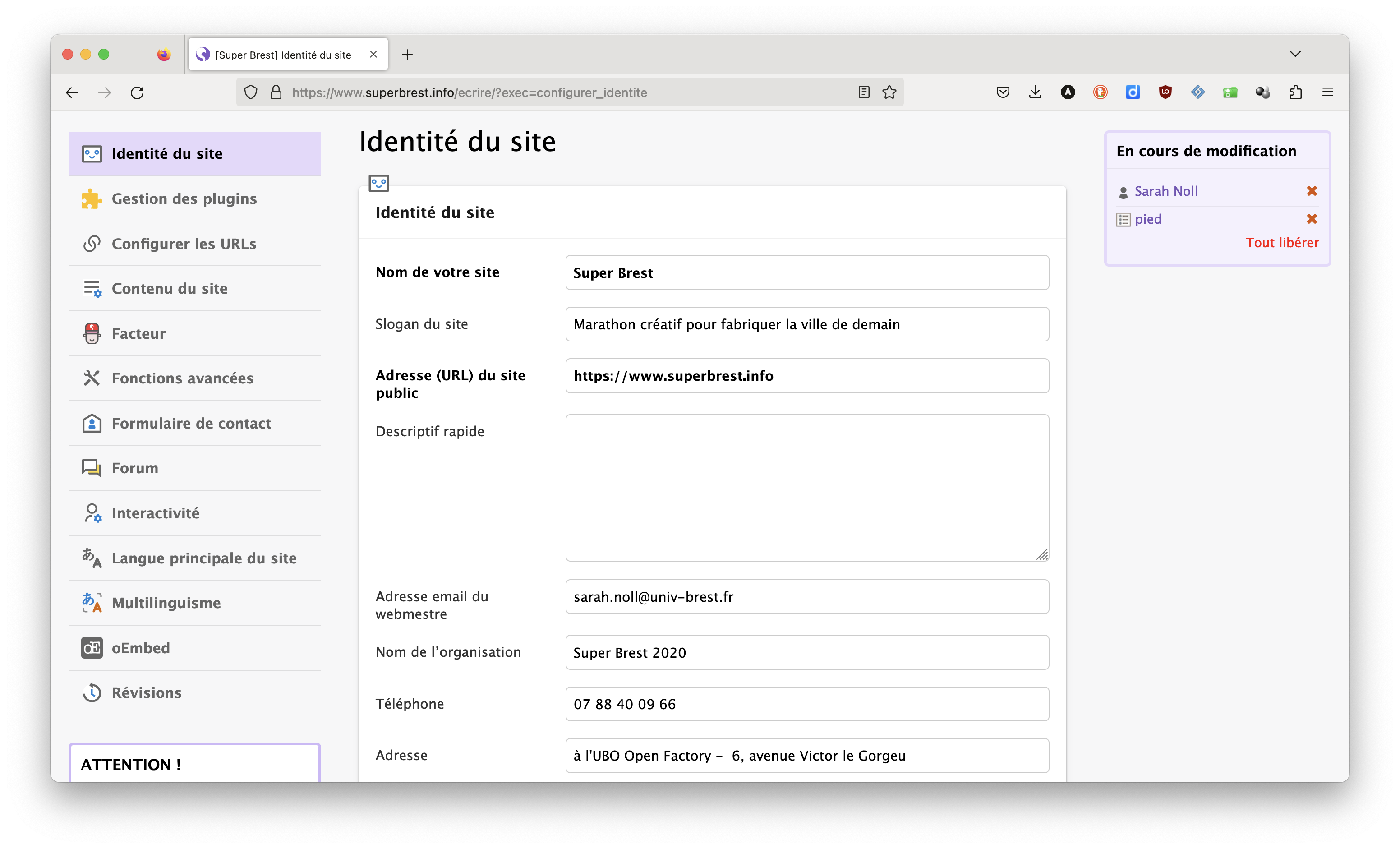Click the browser forward arrow
Screen dimensions: 1400x849
105,92
